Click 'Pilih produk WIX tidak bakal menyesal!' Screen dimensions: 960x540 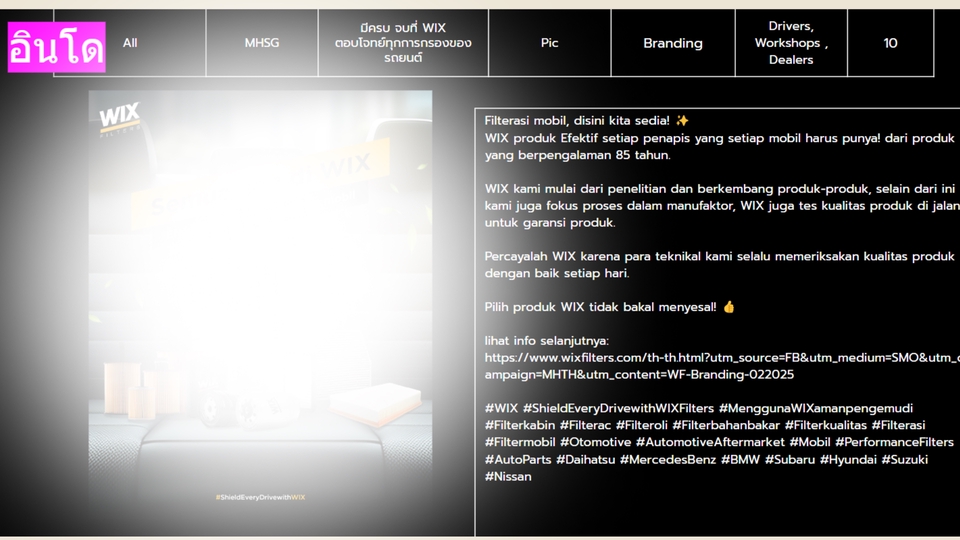tap(600, 307)
